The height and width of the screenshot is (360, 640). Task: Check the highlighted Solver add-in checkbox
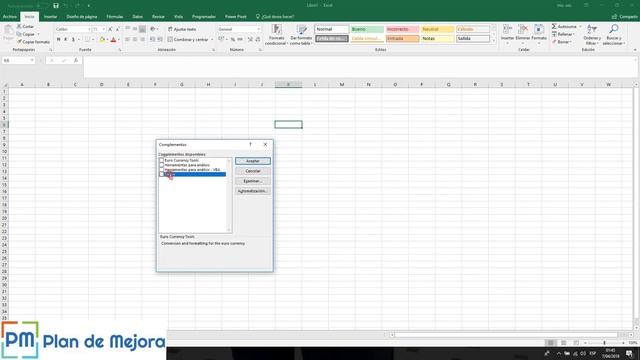click(161, 174)
